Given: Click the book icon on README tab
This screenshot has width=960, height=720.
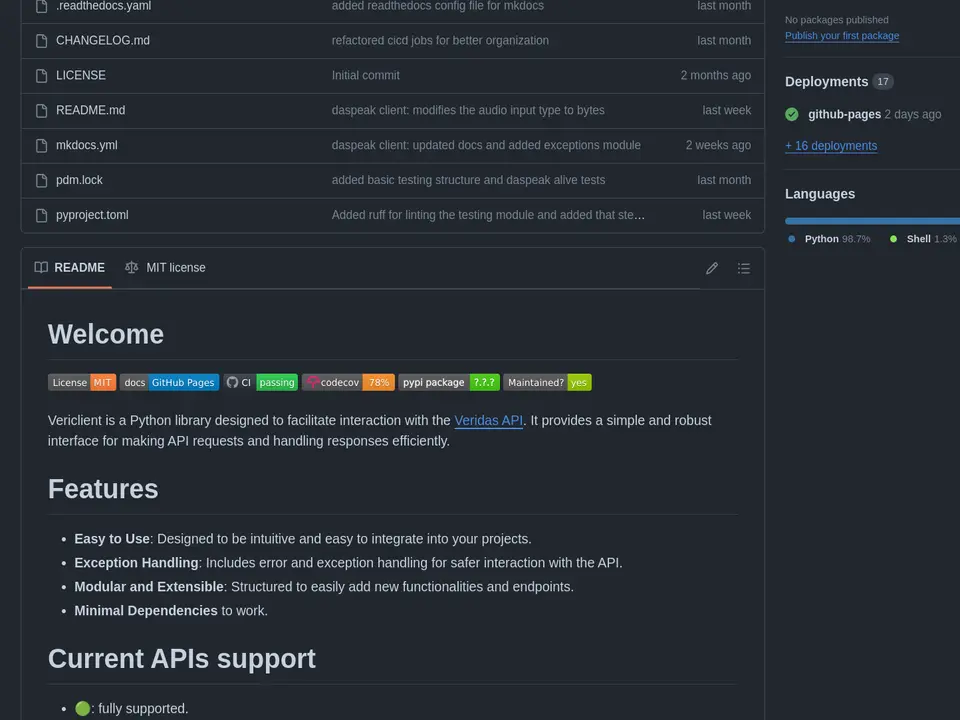Looking at the screenshot, I should 41,268.
